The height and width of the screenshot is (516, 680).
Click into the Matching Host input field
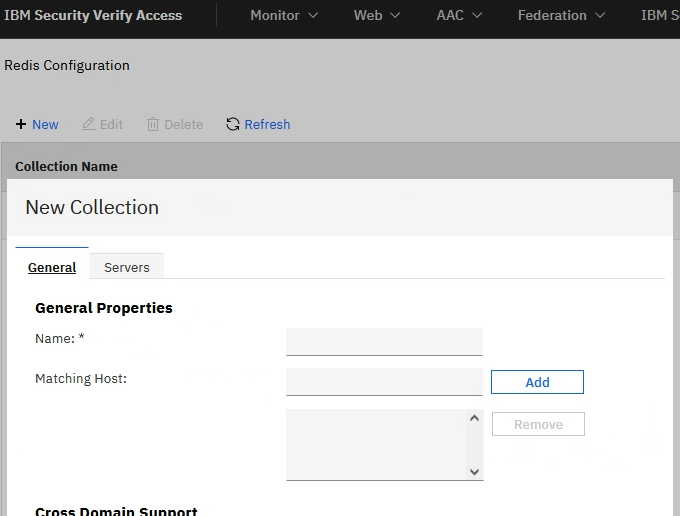click(384, 382)
